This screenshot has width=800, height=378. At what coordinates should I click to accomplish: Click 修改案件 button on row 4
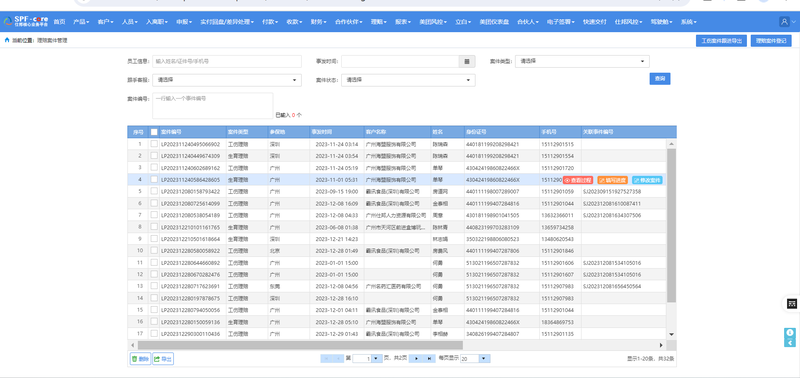click(647, 180)
